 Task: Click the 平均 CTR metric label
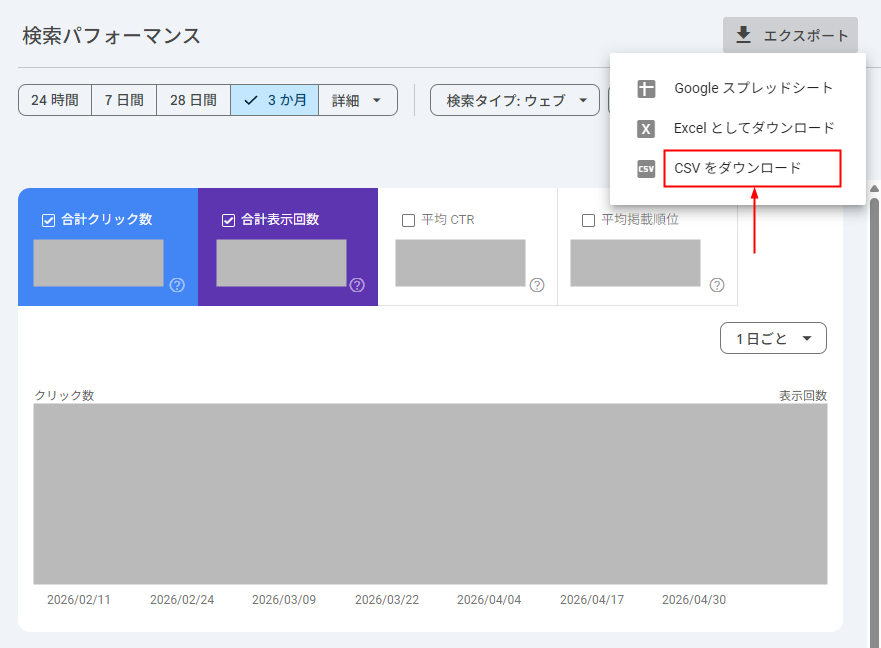[x=448, y=220]
